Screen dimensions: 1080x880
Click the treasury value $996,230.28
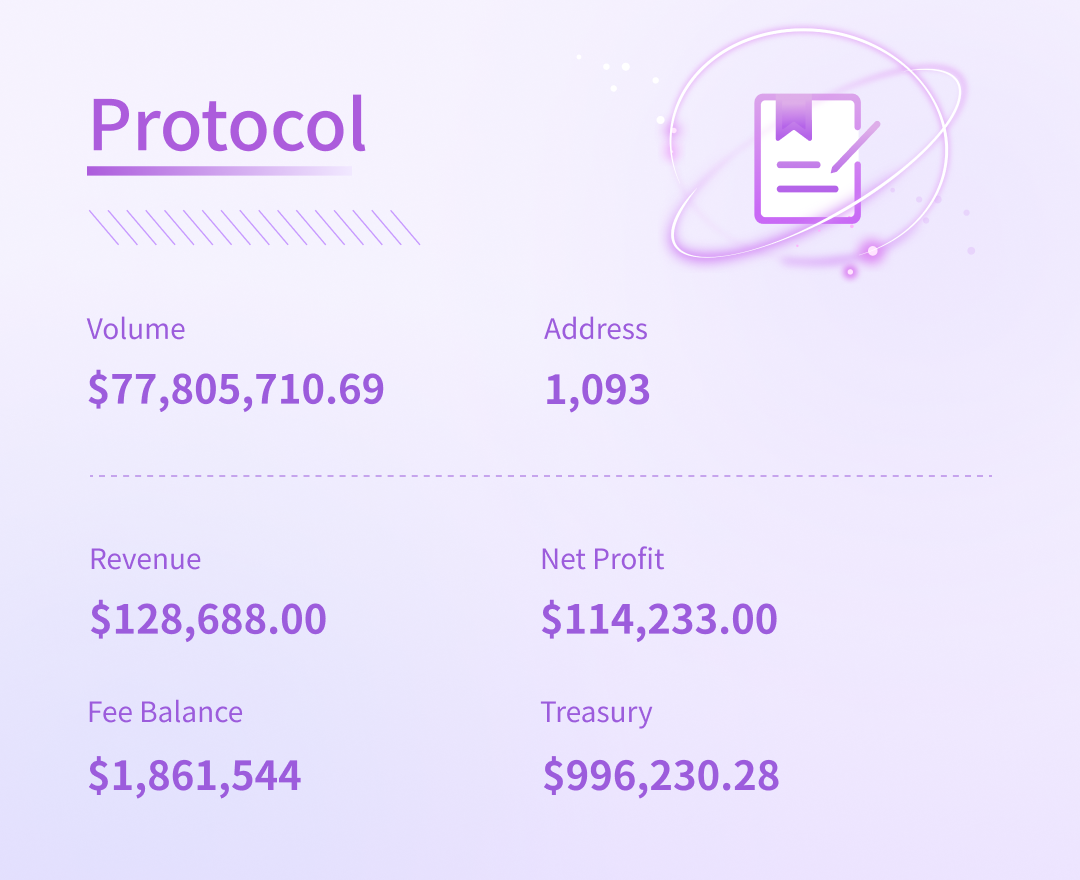[661, 775]
